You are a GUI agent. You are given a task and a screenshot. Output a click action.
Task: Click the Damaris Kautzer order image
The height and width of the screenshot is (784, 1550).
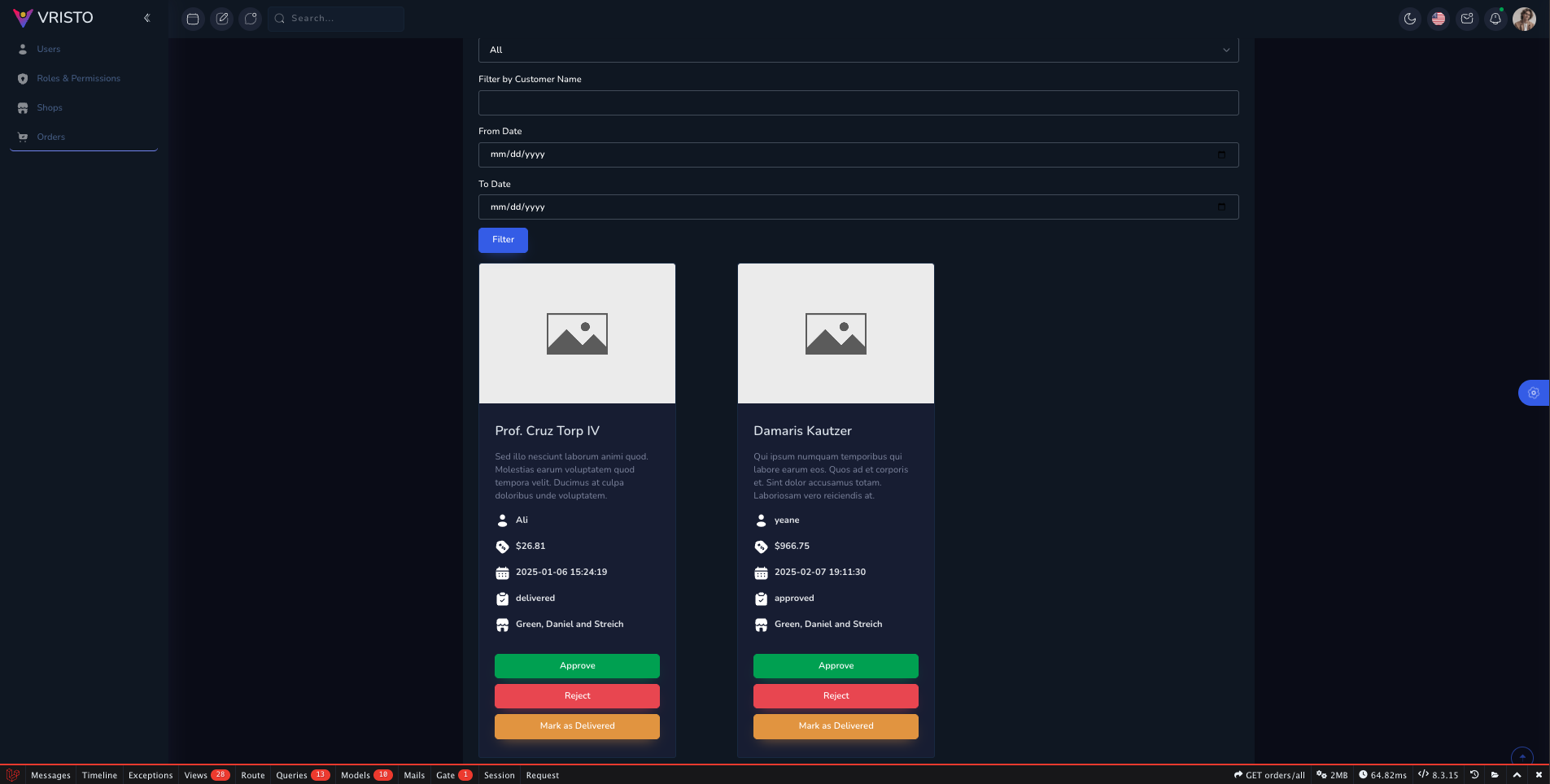pos(836,333)
